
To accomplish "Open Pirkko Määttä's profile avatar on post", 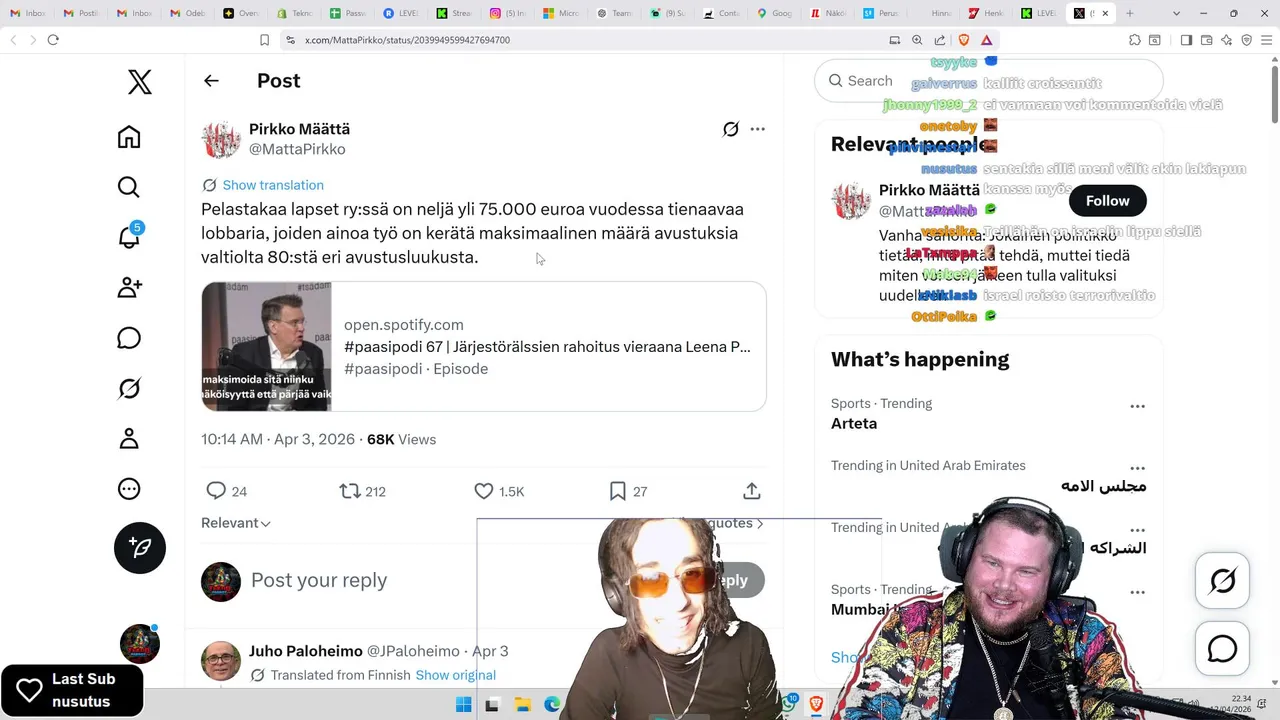I will (221, 139).
